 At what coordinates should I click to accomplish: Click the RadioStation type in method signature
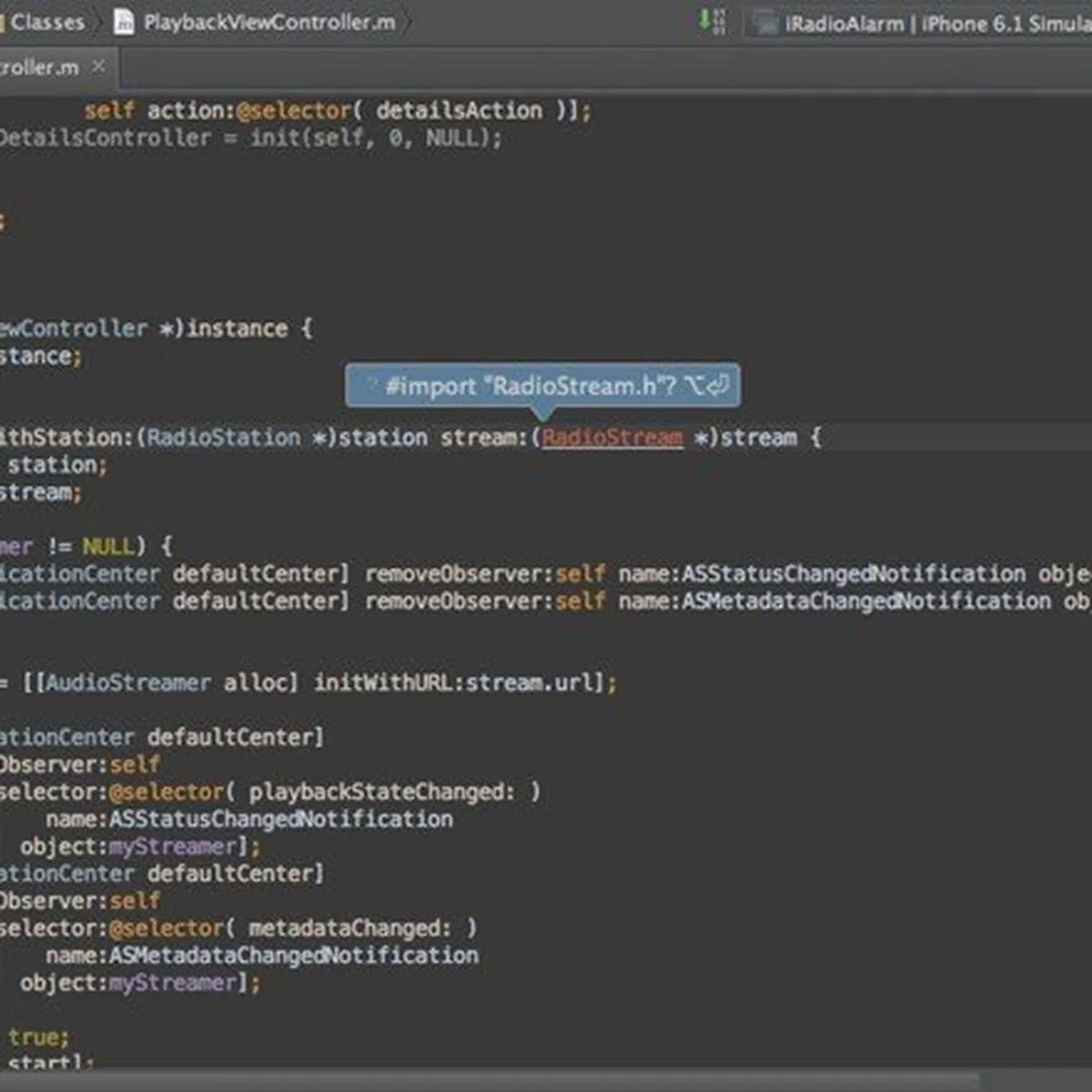point(223,438)
